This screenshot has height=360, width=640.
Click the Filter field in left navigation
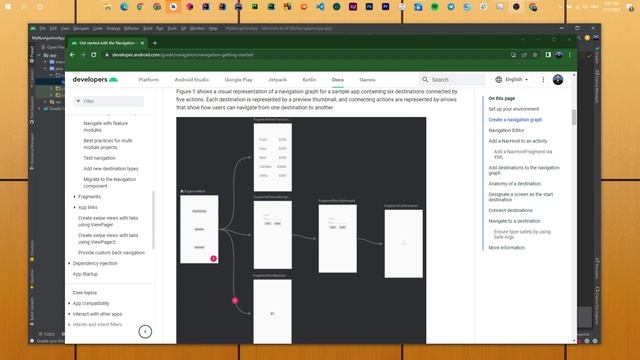(x=109, y=101)
